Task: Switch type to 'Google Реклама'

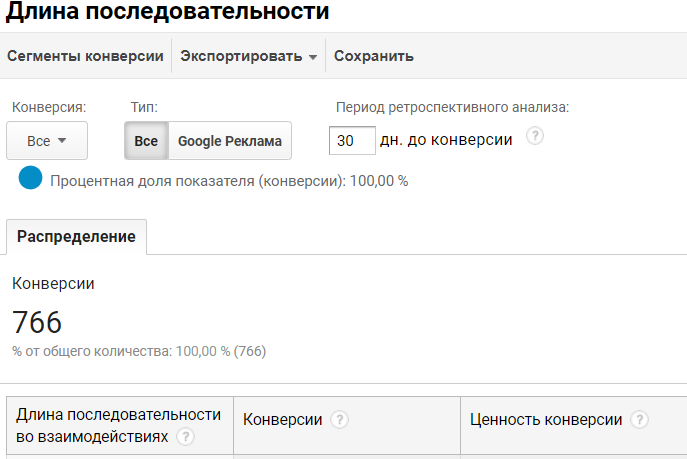Action: click(229, 141)
